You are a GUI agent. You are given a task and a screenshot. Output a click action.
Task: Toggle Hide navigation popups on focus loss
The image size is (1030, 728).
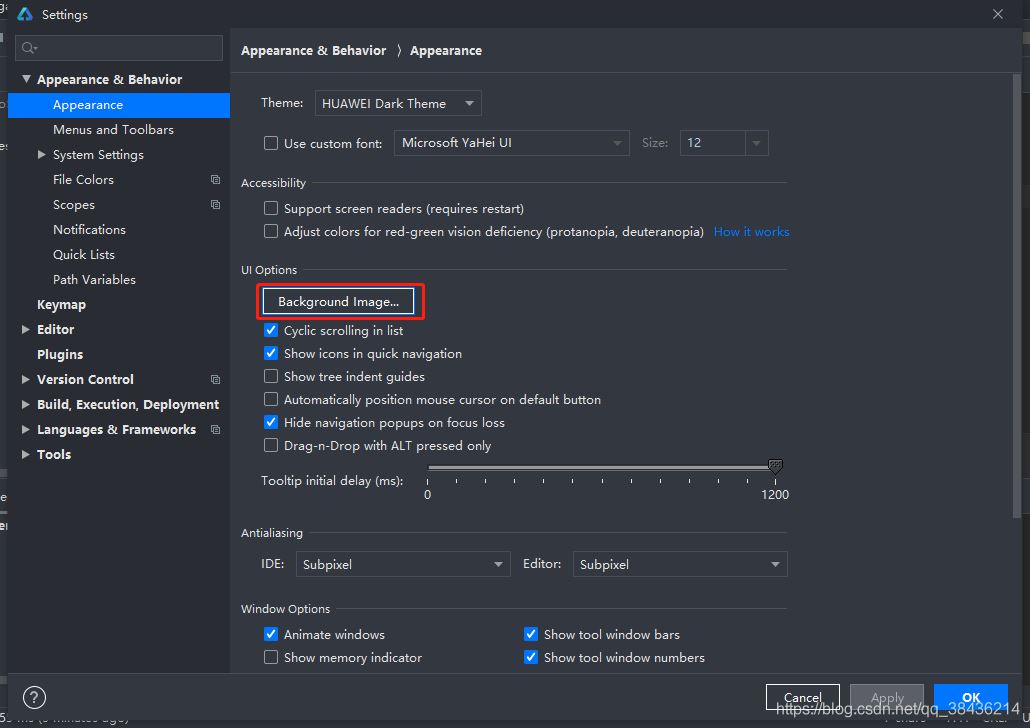coord(271,422)
